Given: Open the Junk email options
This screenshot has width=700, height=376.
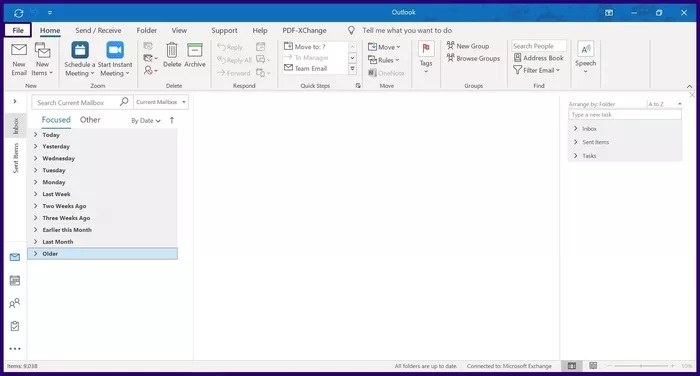Looking at the screenshot, I should coord(150,70).
